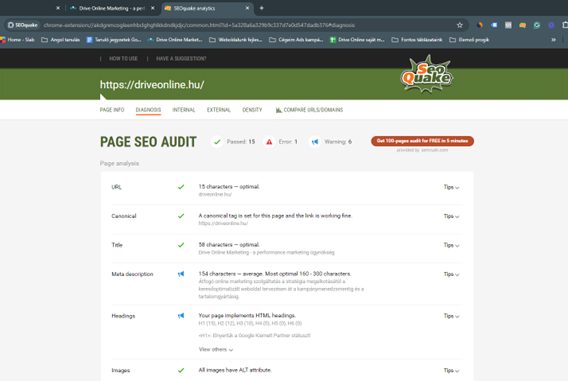Click the '15 characters – optimal' URL result
568x381 pixels.
229,187
